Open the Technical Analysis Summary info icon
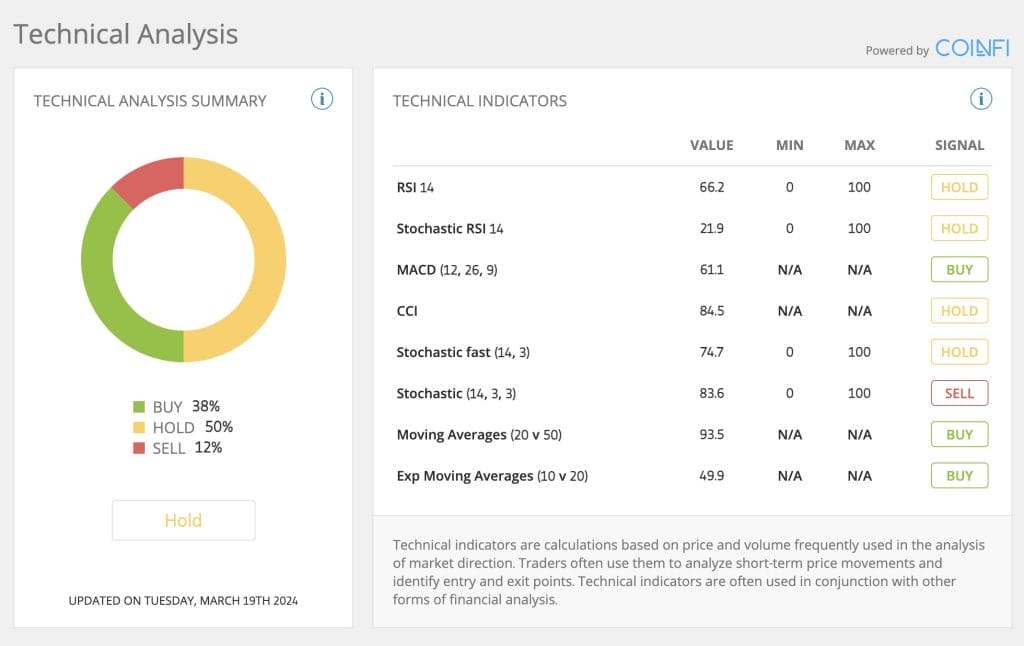The height and width of the screenshot is (646, 1024). [321, 99]
